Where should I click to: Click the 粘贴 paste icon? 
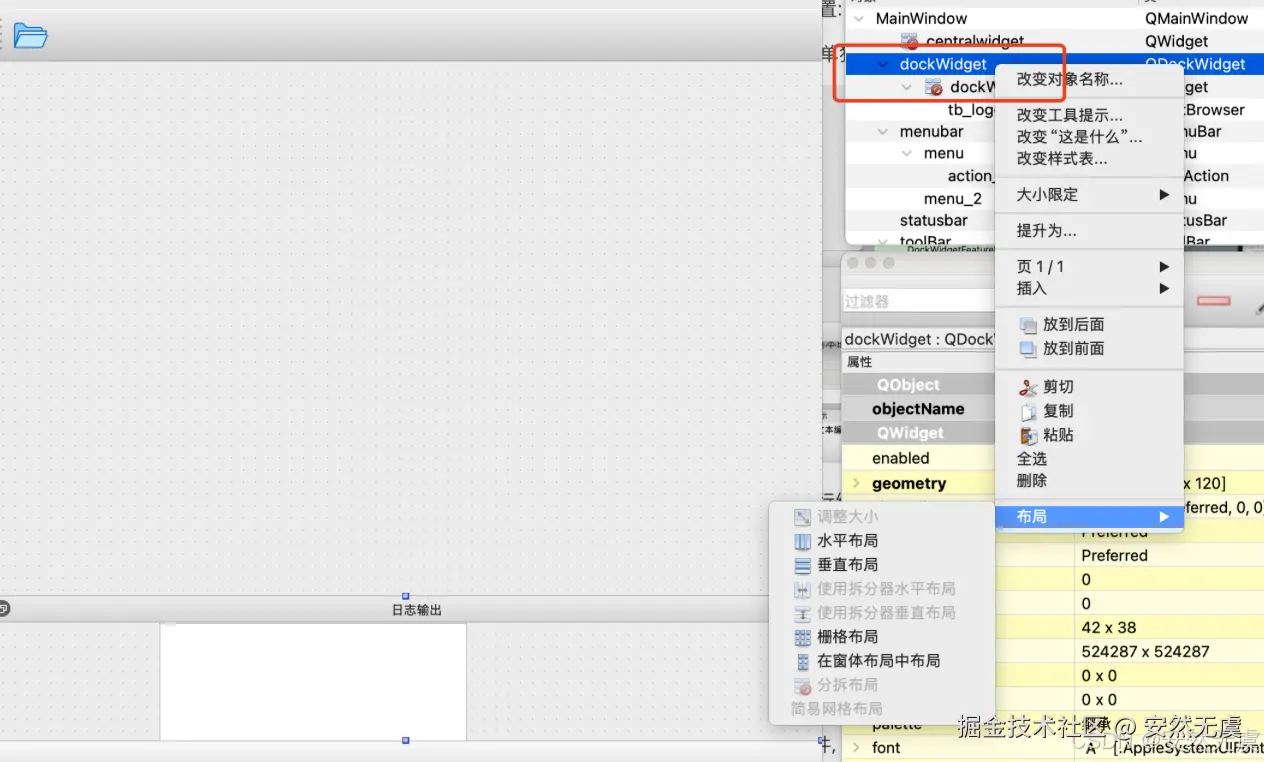point(1029,434)
